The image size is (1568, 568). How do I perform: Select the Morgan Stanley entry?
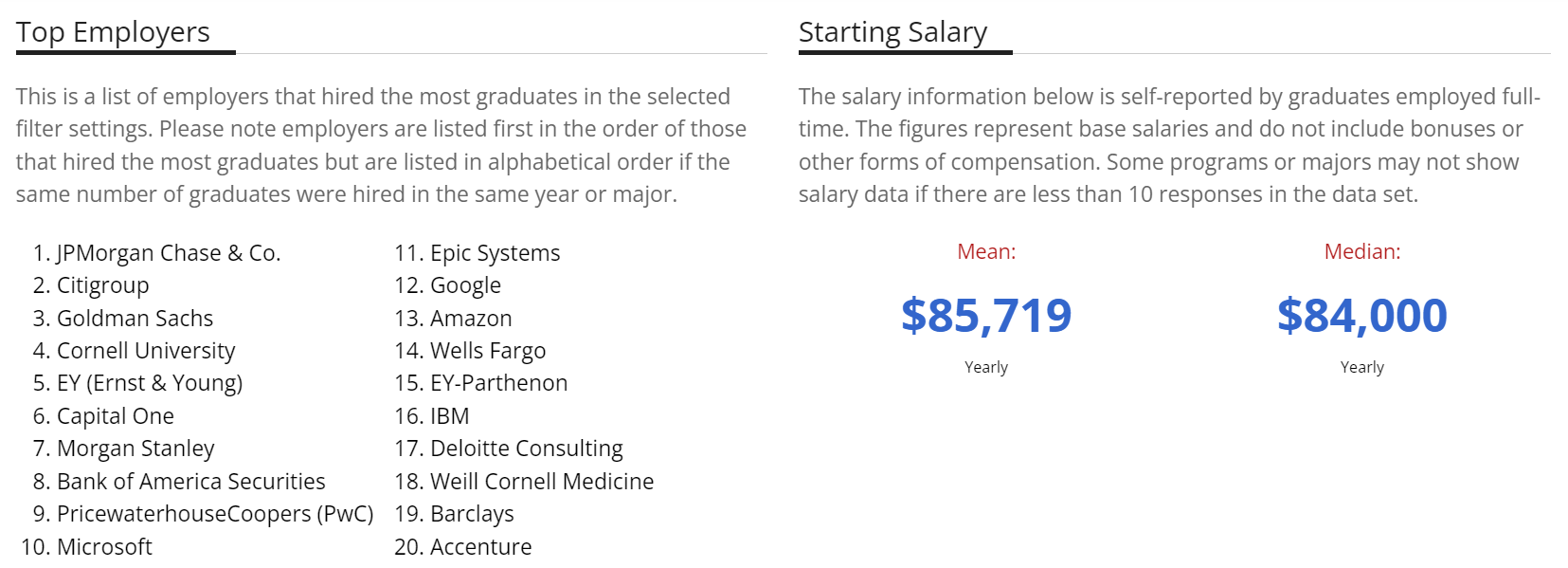(x=135, y=449)
